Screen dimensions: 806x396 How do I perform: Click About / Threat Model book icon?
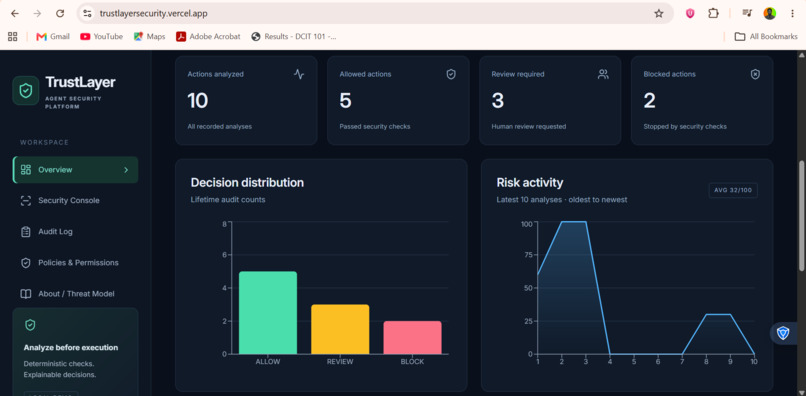26,294
